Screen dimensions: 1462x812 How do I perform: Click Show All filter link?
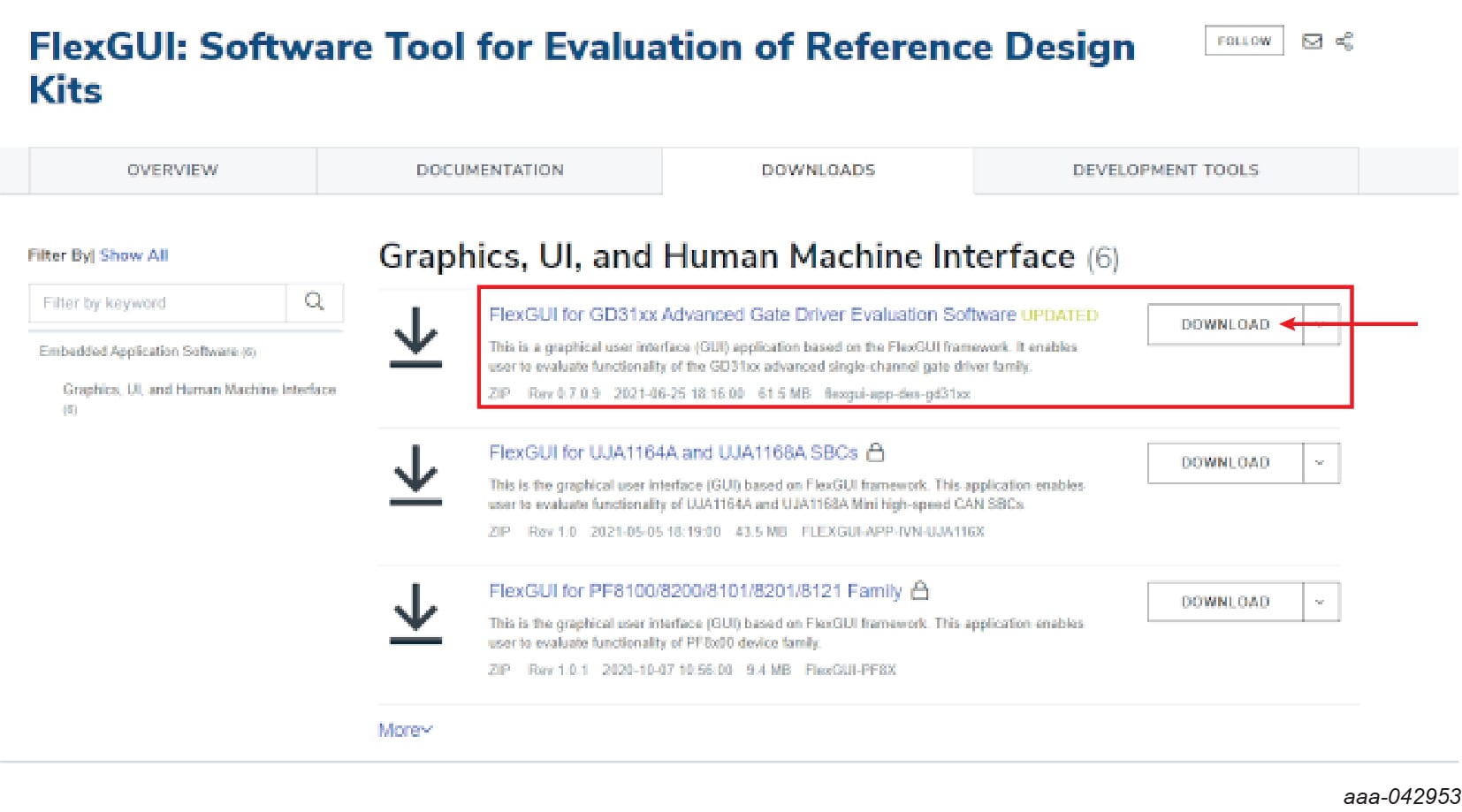click(133, 255)
